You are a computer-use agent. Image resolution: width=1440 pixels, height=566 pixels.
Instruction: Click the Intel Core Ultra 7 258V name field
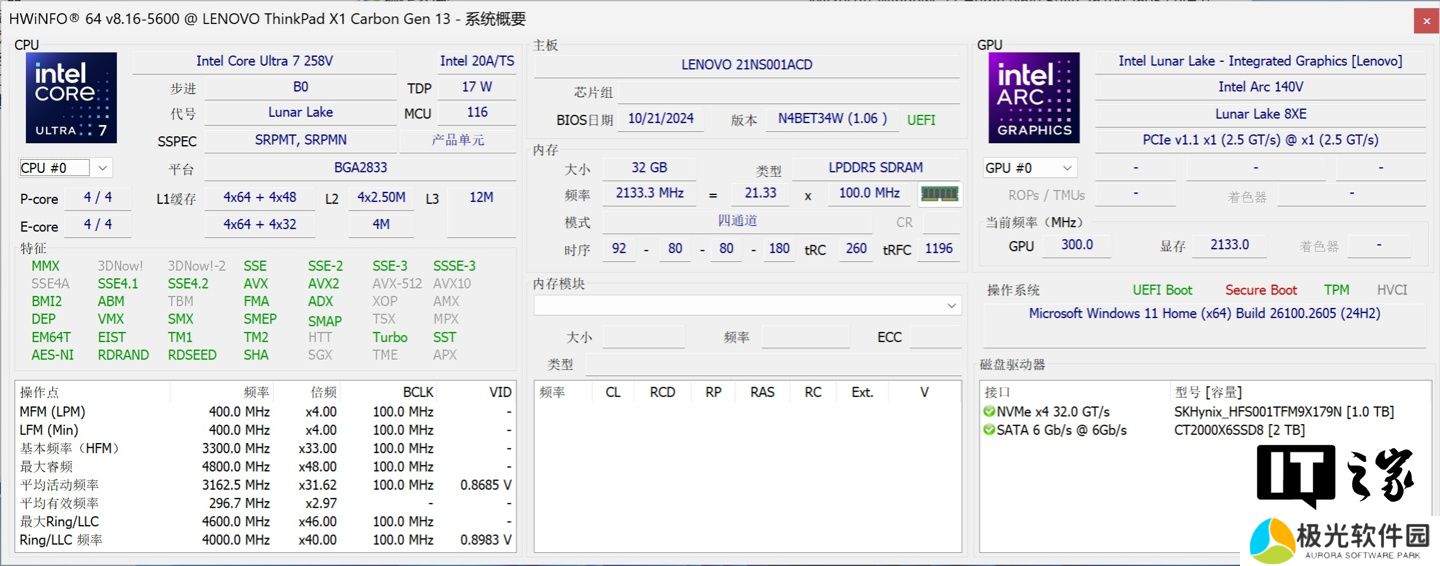(264, 61)
